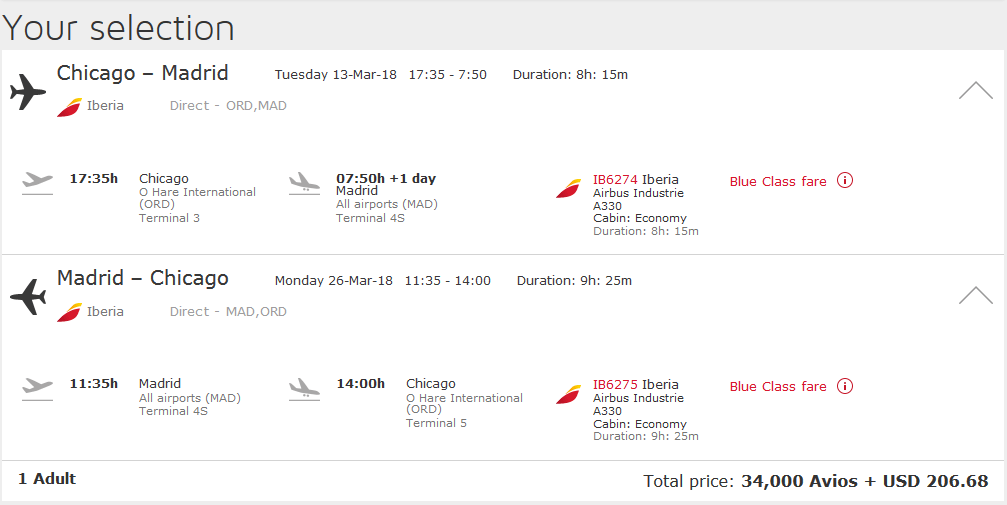The height and width of the screenshot is (505, 1007).
Task: Click the Iberia logo next to IB6275
Action: (x=568, y=394)
